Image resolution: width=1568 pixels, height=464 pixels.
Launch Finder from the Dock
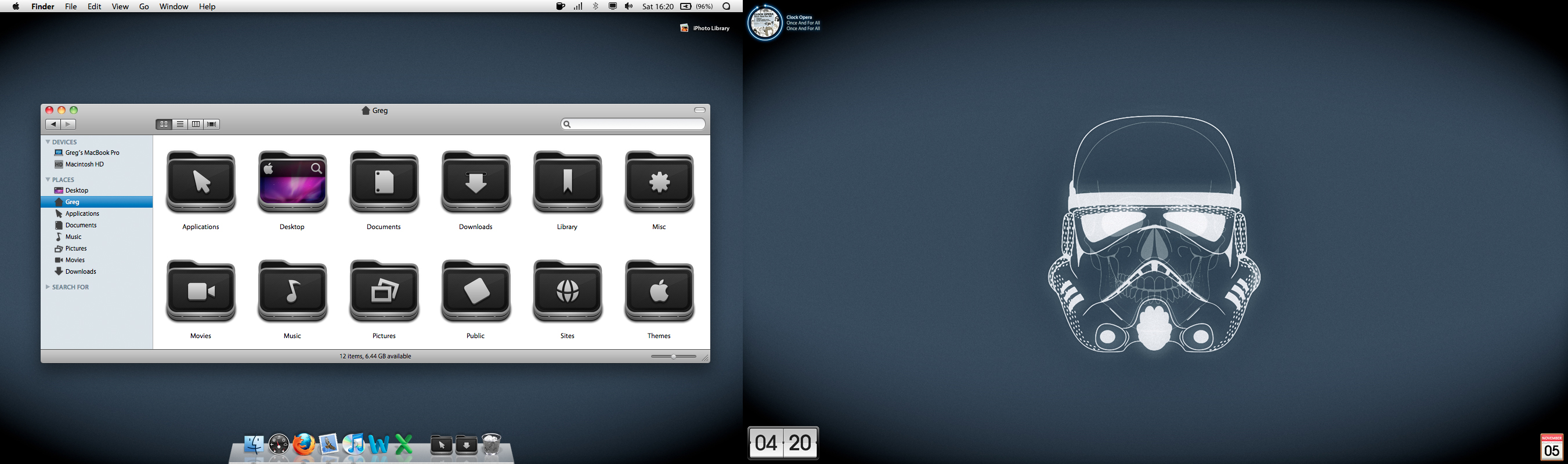[x=254, y=444]
